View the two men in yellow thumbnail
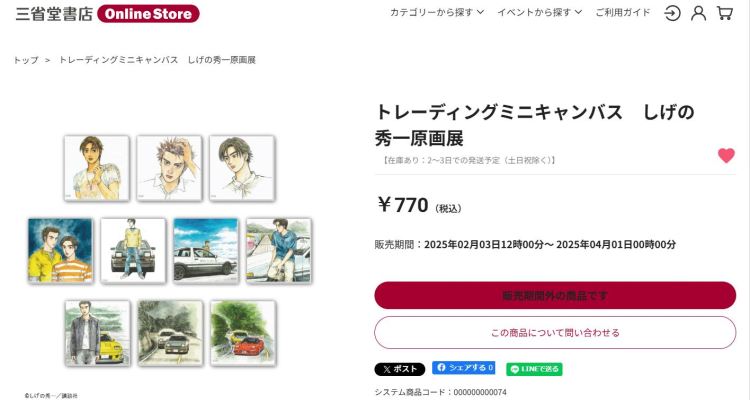750x400 pixels. tap(60, 250)
